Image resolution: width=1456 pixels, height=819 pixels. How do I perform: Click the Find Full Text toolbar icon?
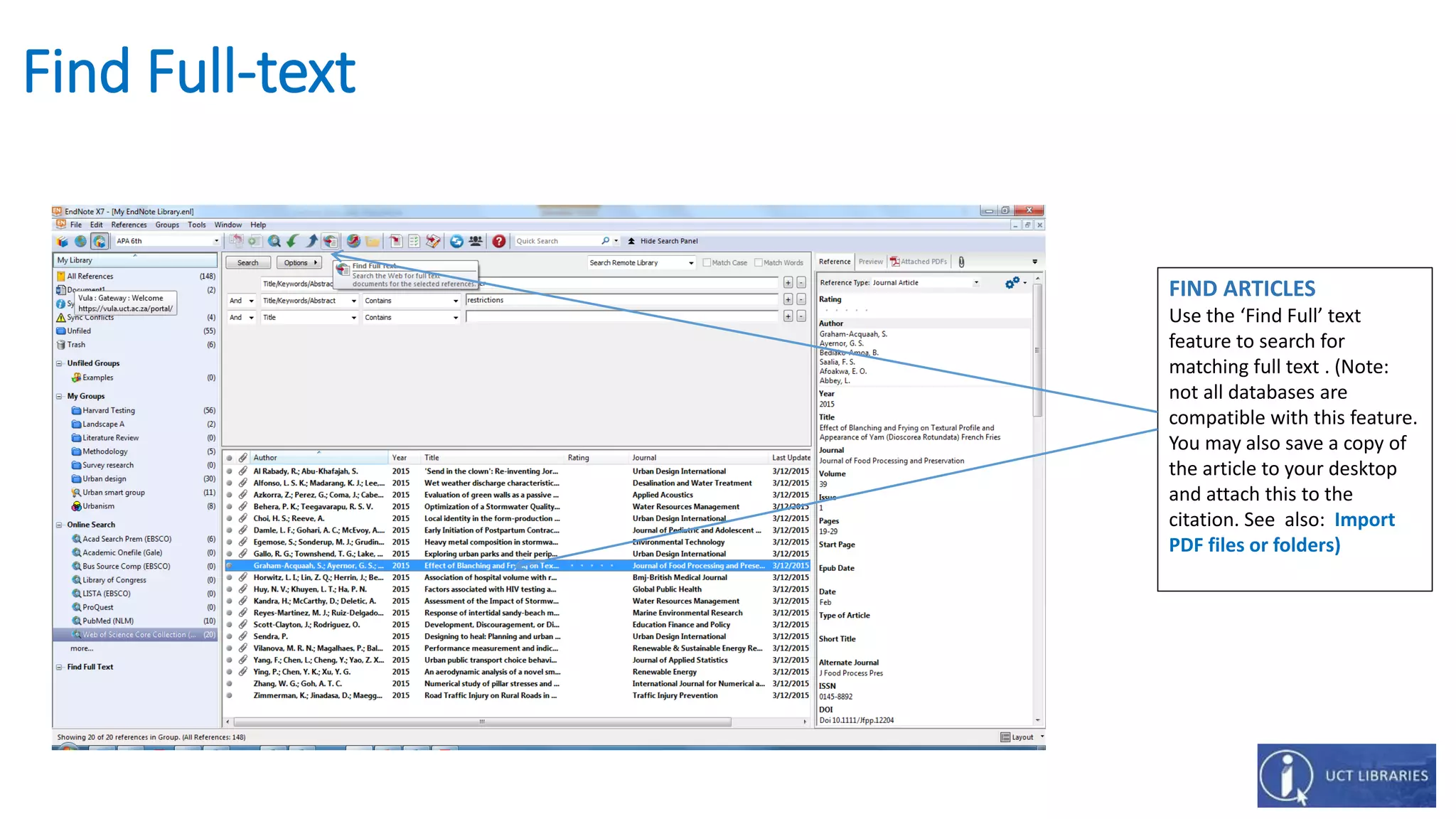330,241
